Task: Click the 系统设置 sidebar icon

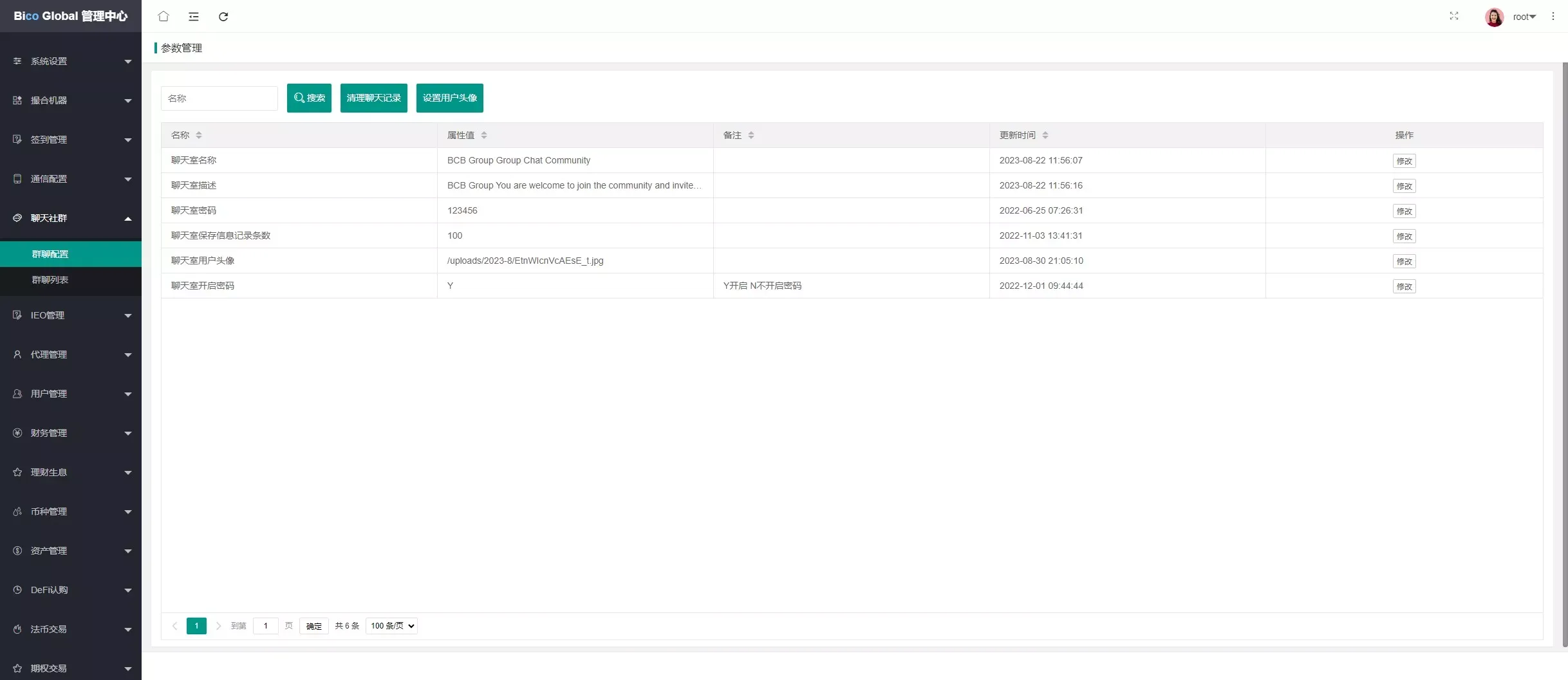Action: pyautogui.click(x=17, y=61)
